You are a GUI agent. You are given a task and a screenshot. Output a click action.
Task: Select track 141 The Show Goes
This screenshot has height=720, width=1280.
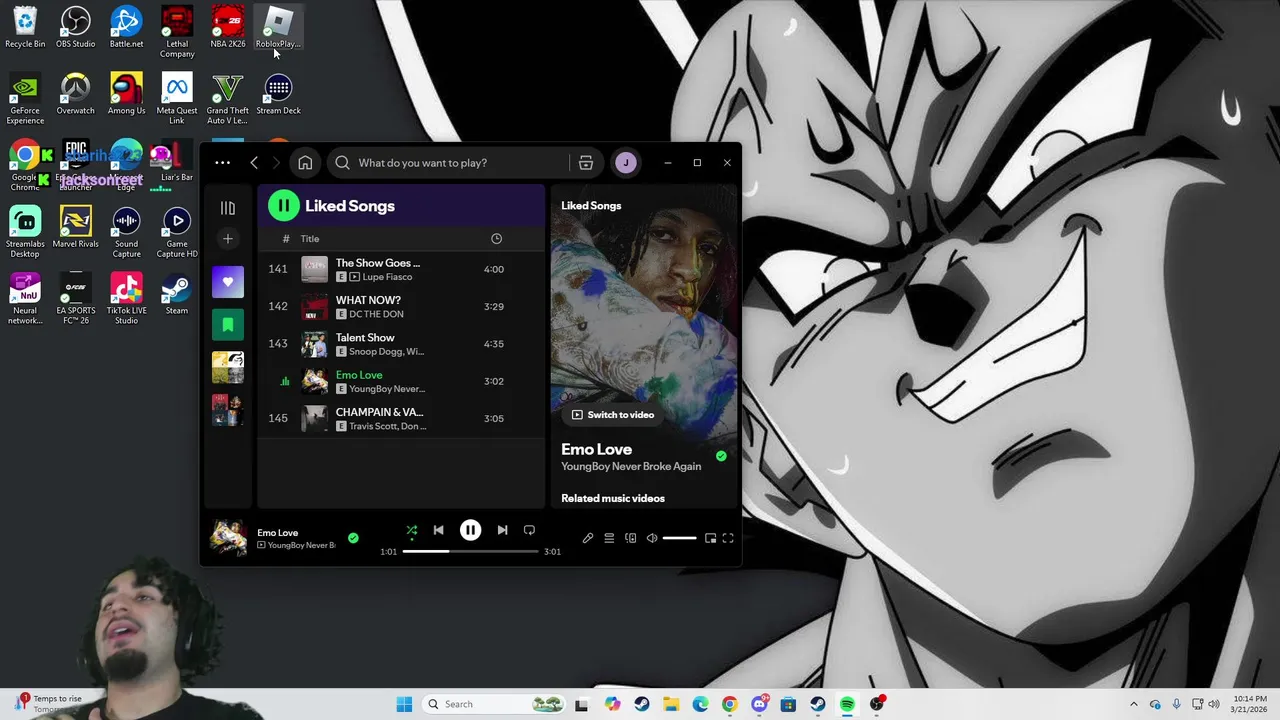pyautogui.click(x=400, y=269)
